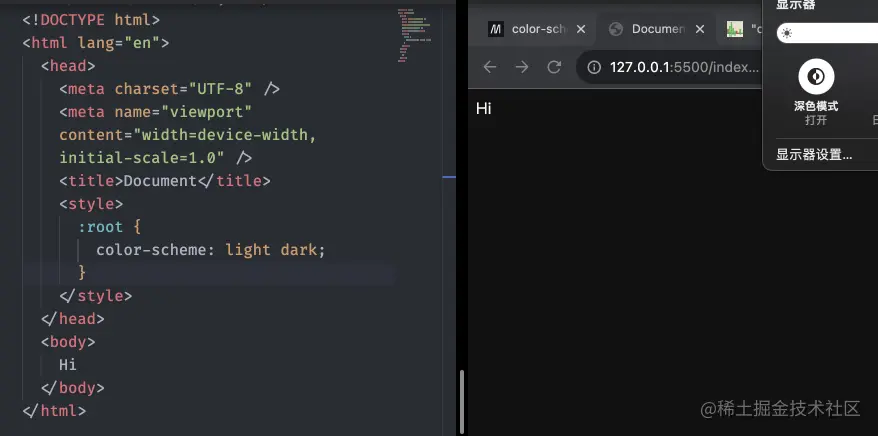The image size is (878, 436).
Task: Click the editor minimap preview
Action: 414,35
